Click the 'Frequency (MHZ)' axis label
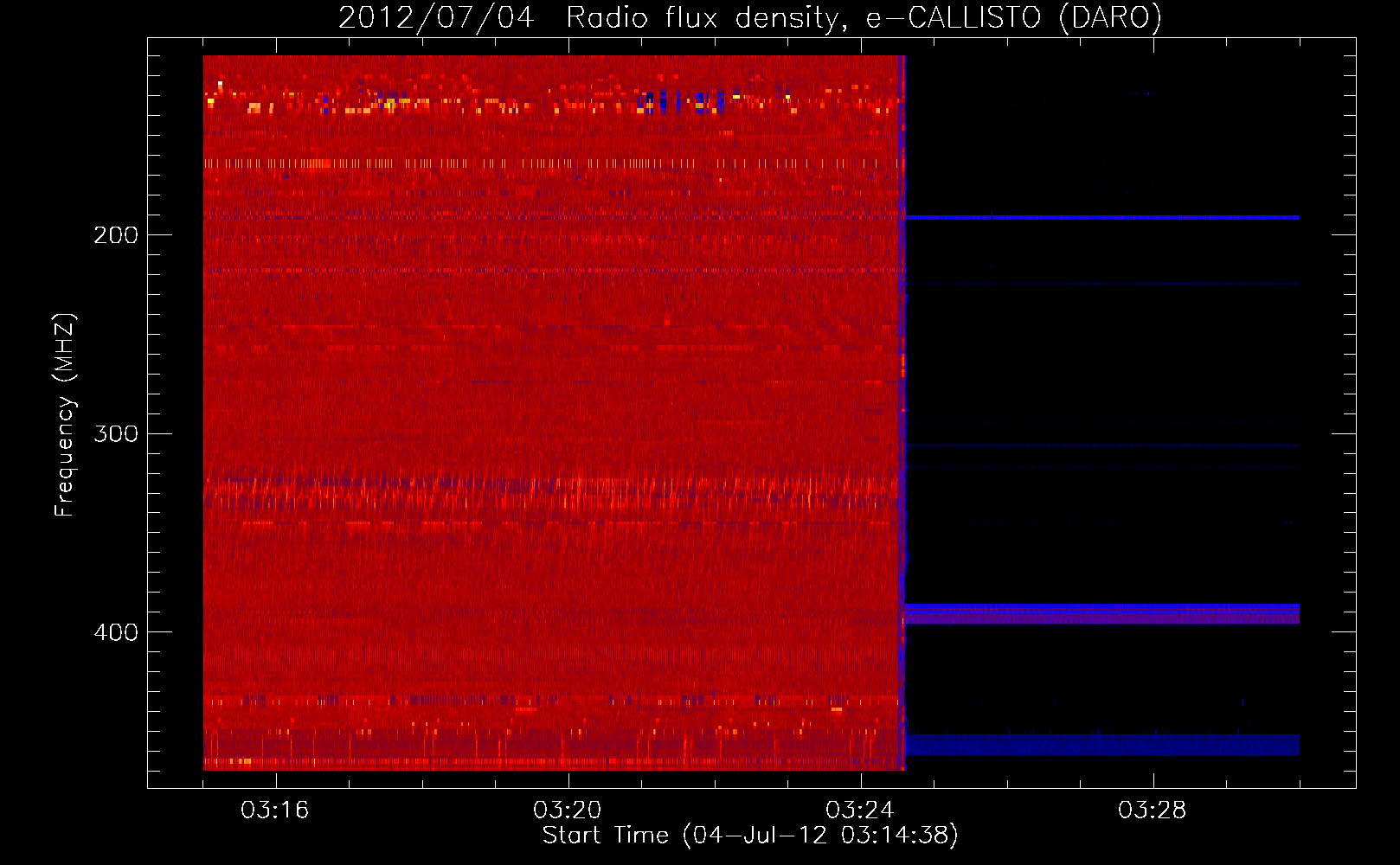Viewport: 1400px width, 865px height. [x=65, y=415]
